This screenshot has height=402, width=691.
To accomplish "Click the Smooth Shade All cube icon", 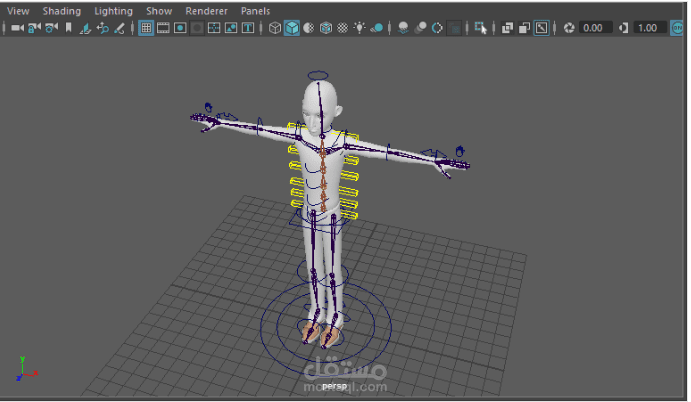I will (x=292, y=28).
